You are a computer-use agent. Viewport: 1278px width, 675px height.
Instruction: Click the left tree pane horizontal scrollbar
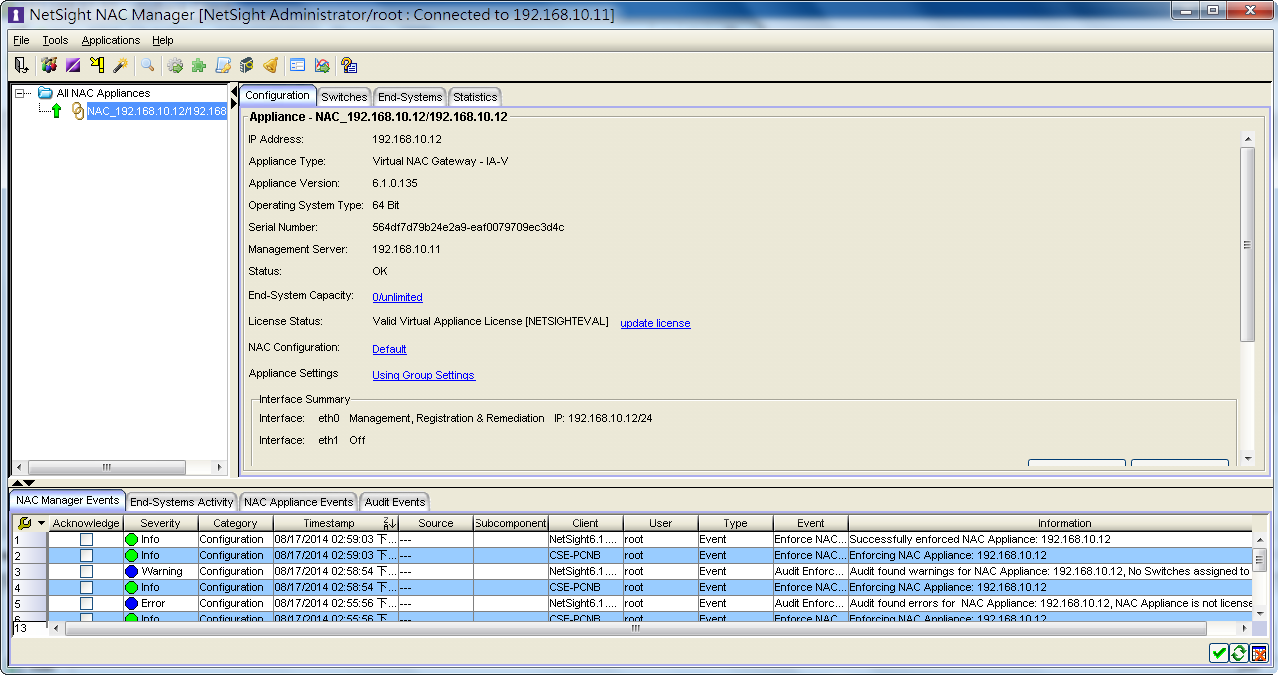pyautogui.click(x=106, y=467)
